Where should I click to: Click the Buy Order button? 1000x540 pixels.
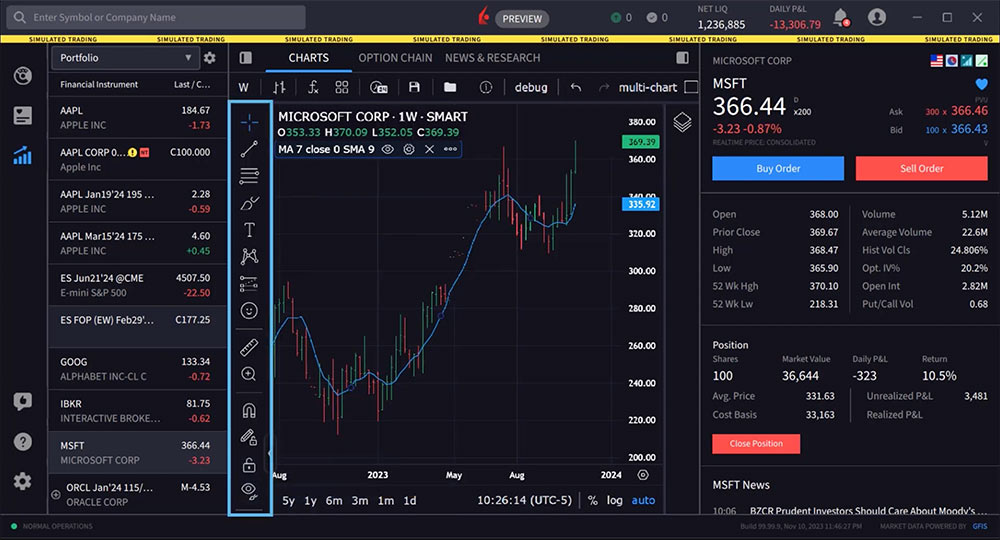click(x=778, y=168)
